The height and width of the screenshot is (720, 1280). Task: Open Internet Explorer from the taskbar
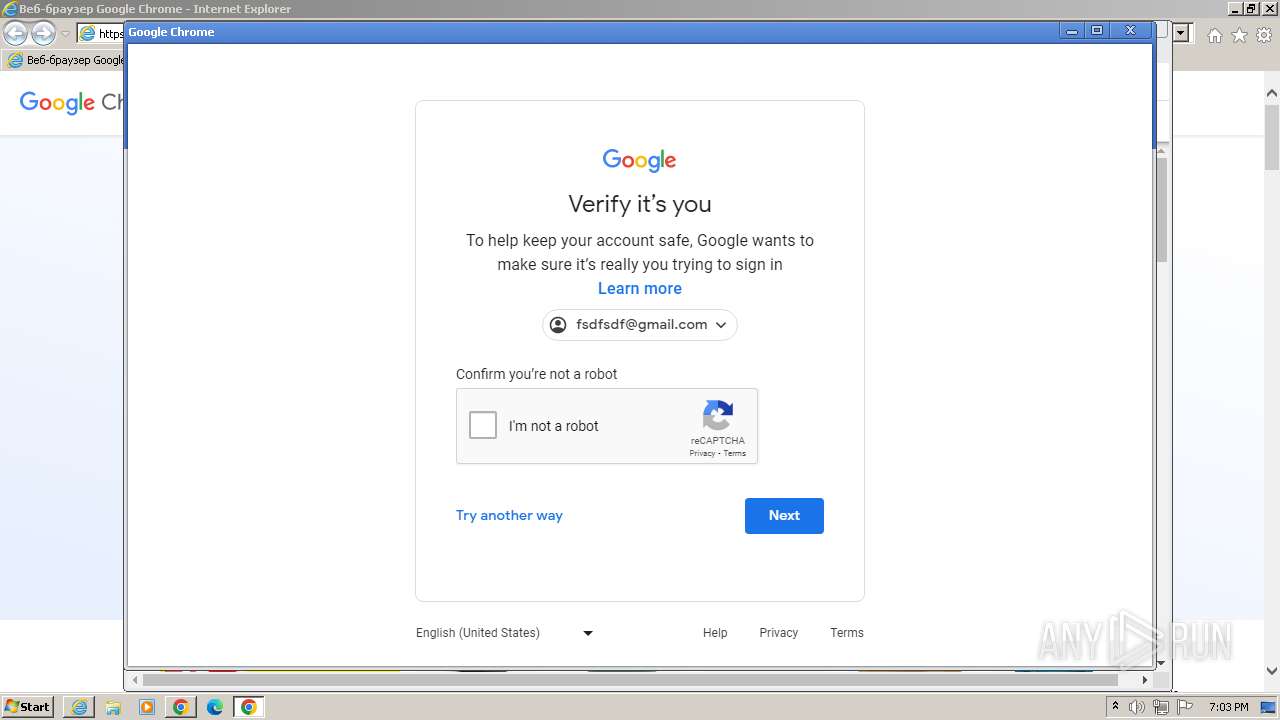click(79, 707)
